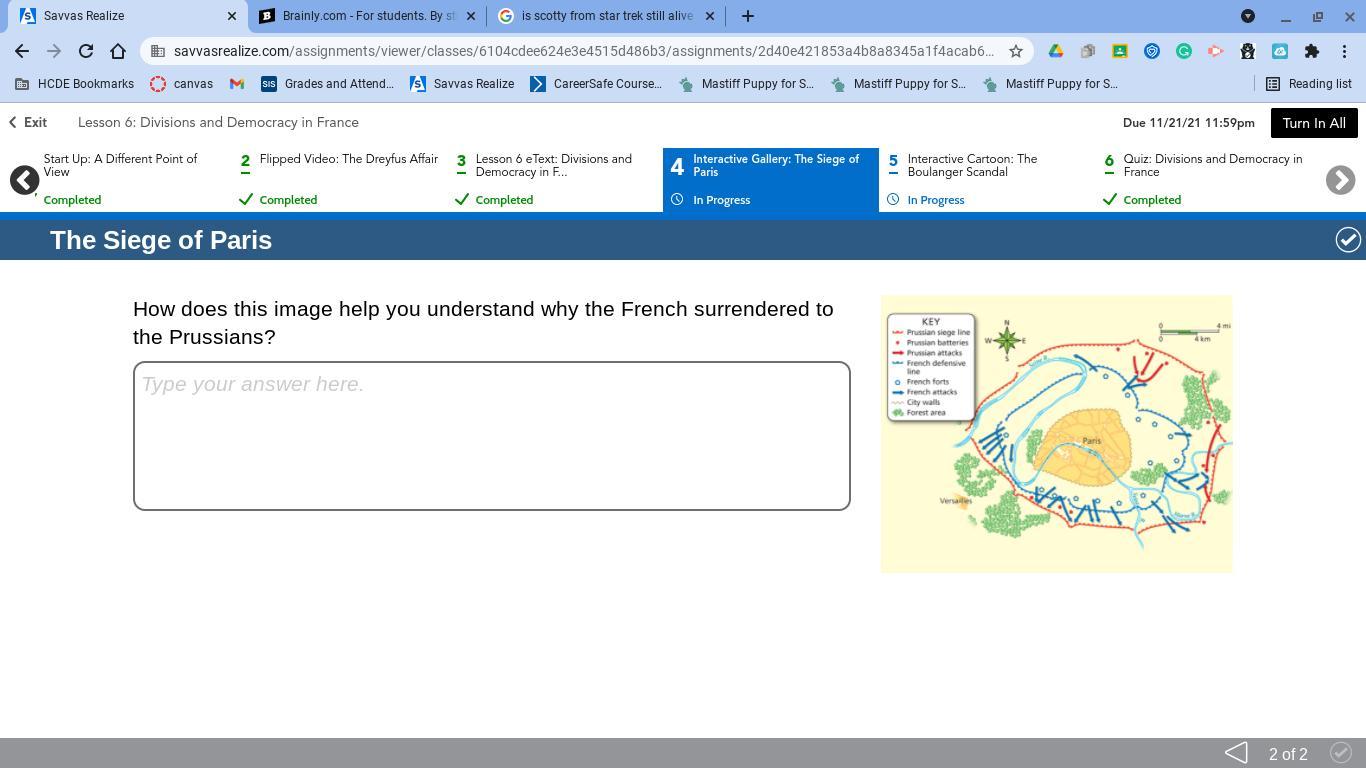Open the browser home page
The image size is (1366, 768).
pos(118,51)
